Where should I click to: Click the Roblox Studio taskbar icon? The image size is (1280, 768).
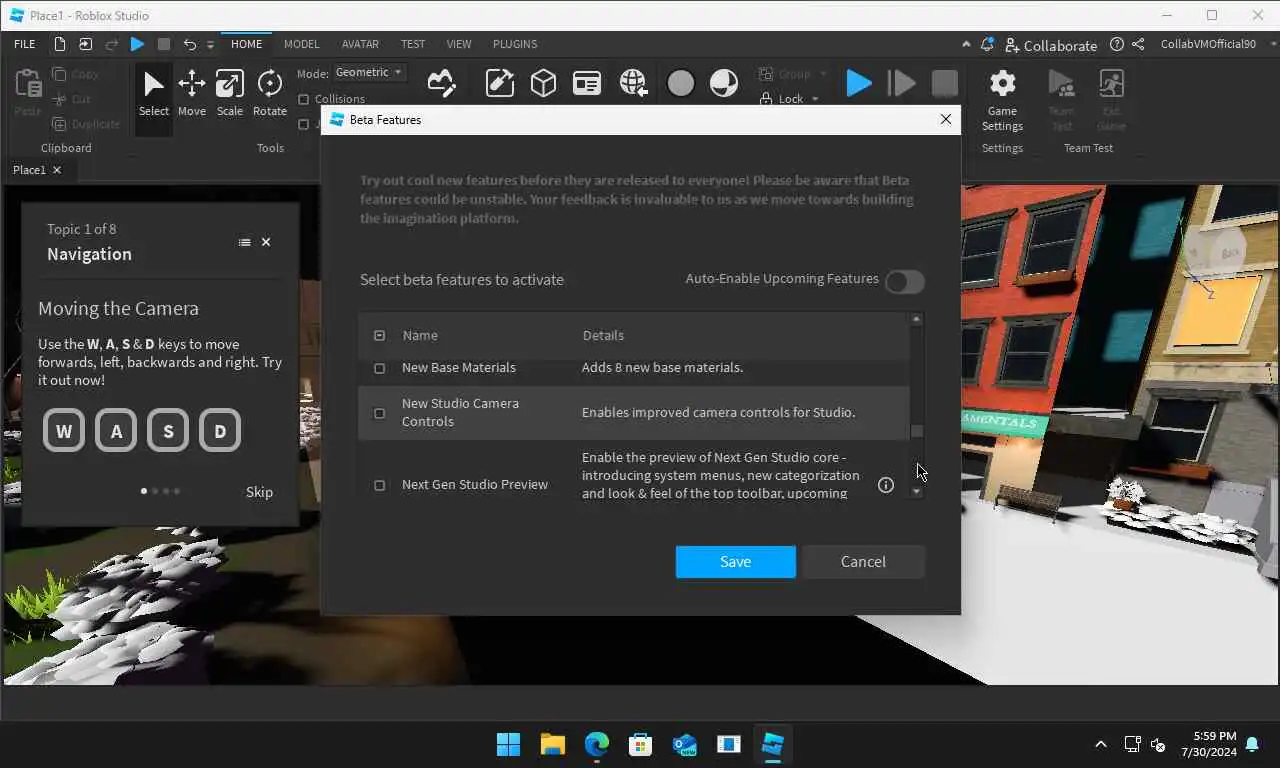pos(772,744)
